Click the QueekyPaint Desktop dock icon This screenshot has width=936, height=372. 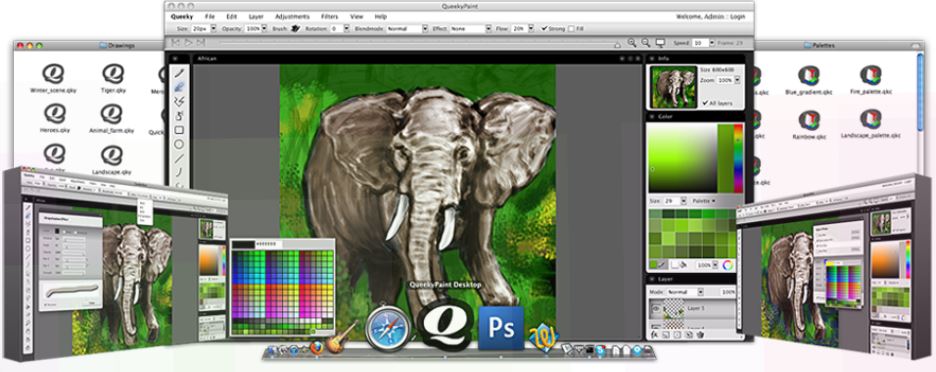click(445, 324)
